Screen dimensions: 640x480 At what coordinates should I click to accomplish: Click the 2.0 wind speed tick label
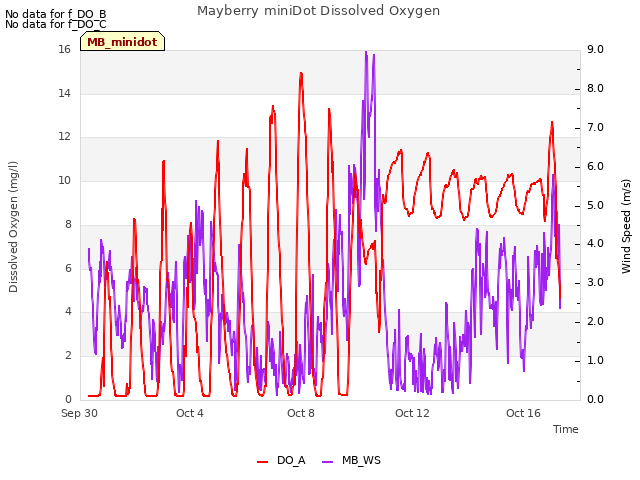coord(595,322)
